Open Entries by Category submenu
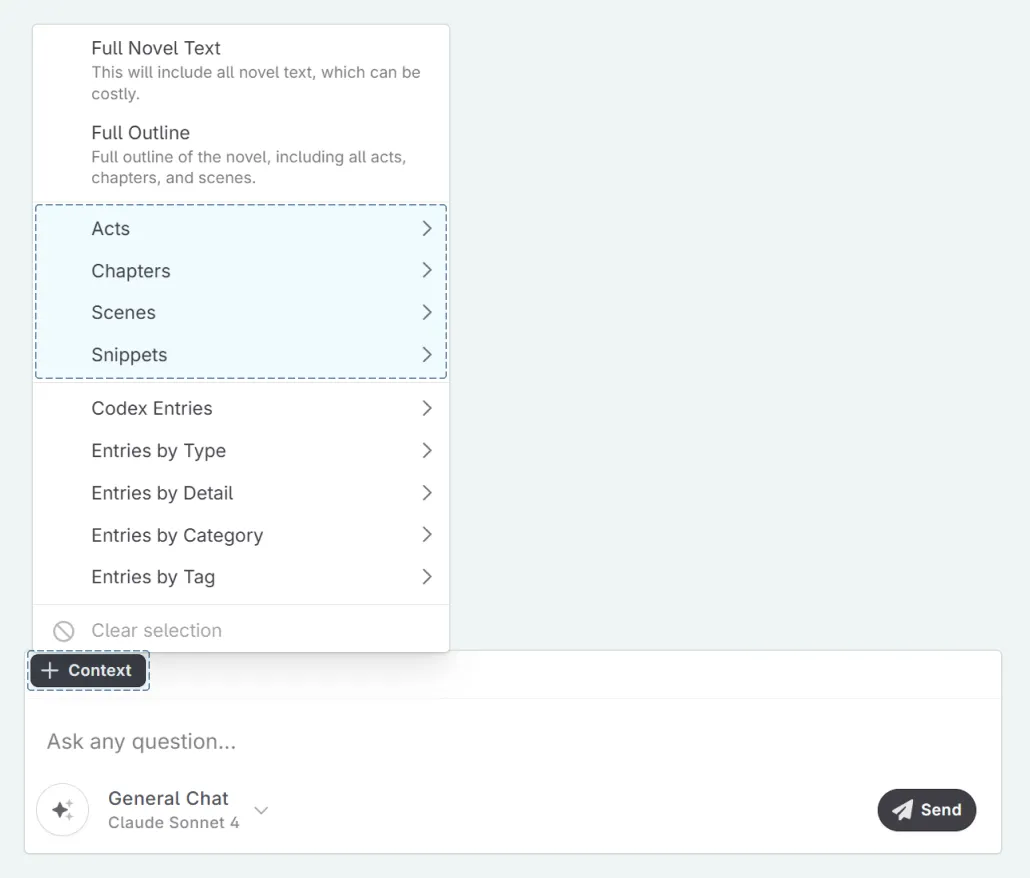This screenshot has width=1030, height=878. 177,535
